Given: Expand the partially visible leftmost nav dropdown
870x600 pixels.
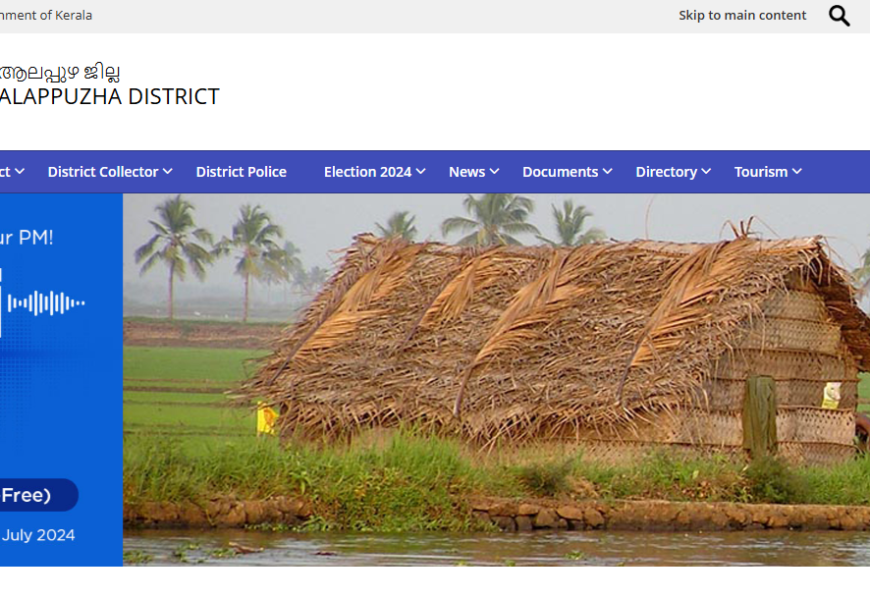Looking at the screenshot, I should tap(12, 172).
